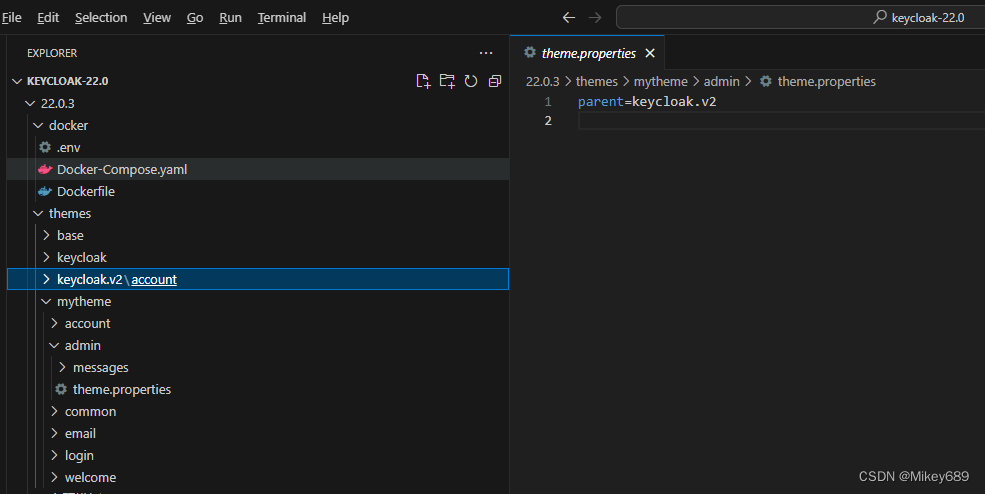Click the EXPLORER panel title
This screenshot has width=985, height=494.
pyautogui.click(x=52, y=53)
